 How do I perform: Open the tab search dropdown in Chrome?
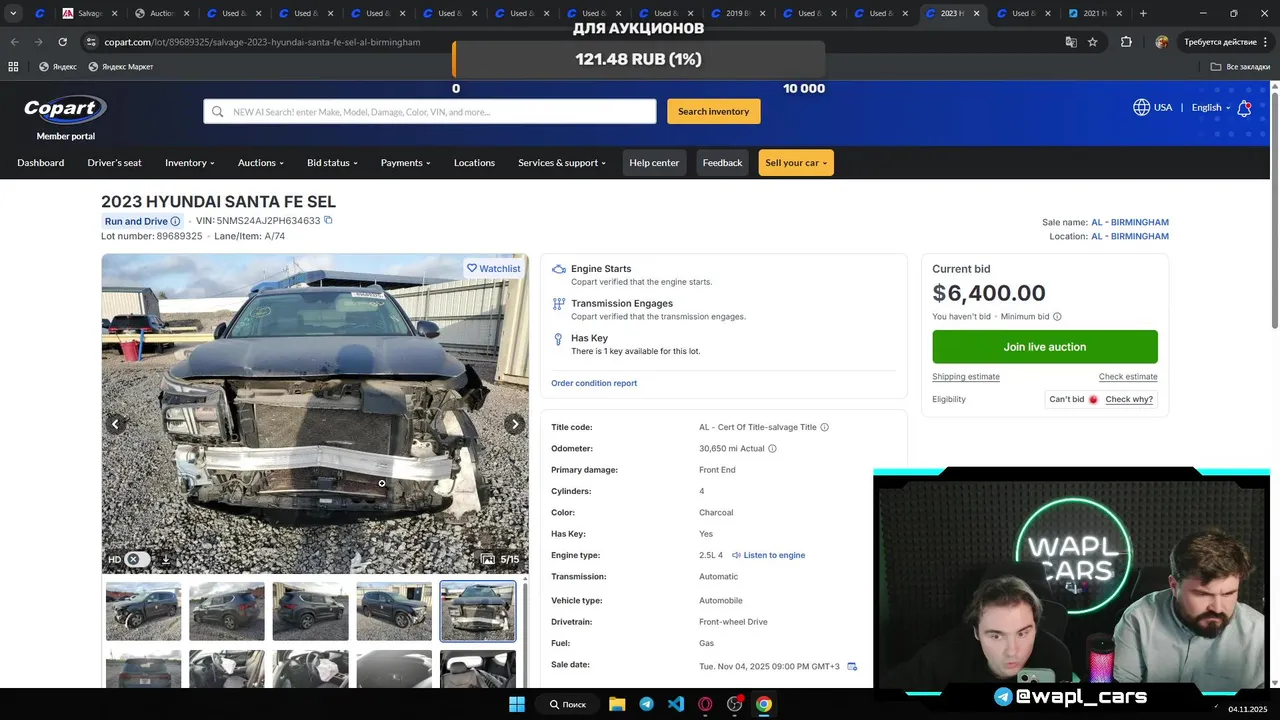click(13, 13)
